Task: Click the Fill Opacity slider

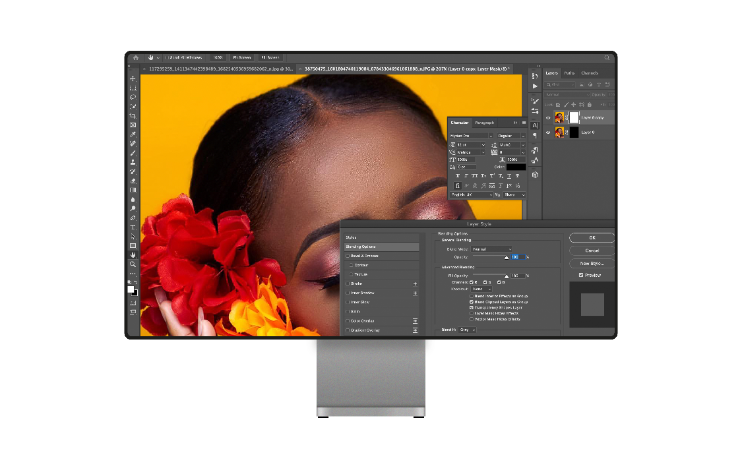Action: click(490, 276)
